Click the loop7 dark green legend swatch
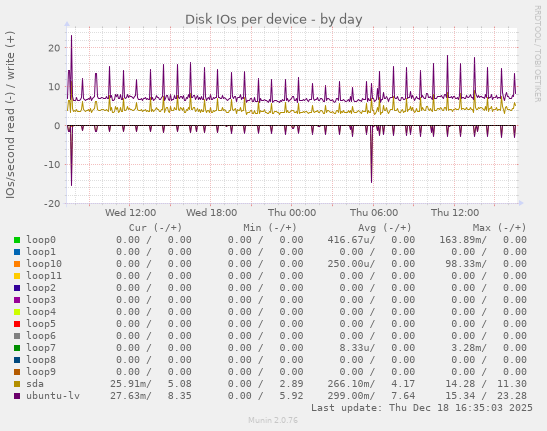 [17, 348]
